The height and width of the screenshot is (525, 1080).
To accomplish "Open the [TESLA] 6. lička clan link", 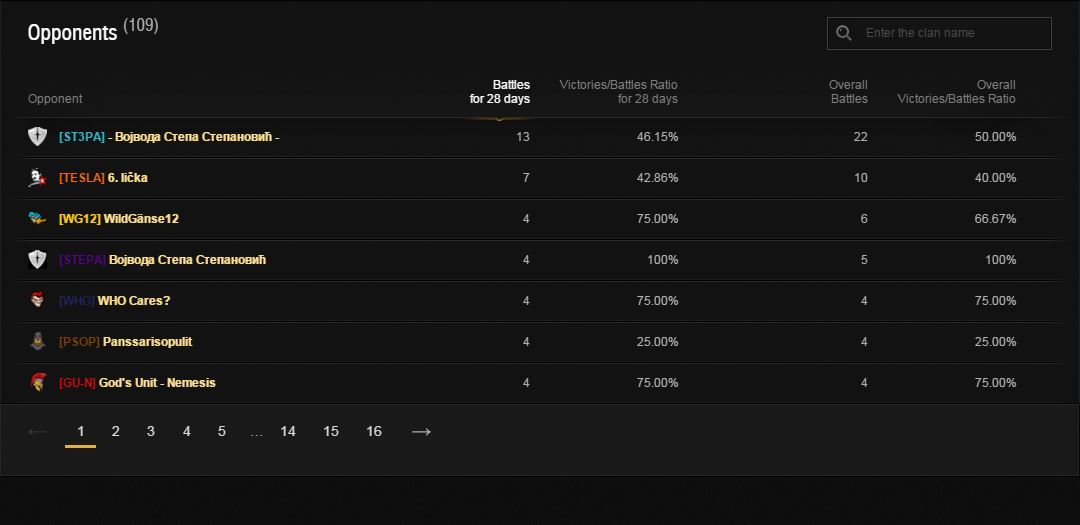I will point(103,178).
